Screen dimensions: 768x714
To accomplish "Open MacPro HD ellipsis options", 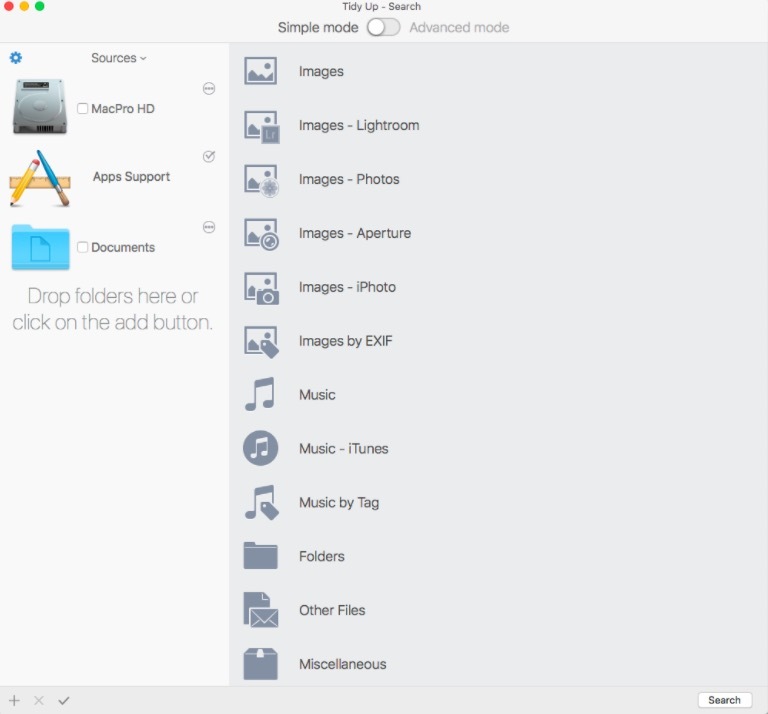I will [209, 89].
